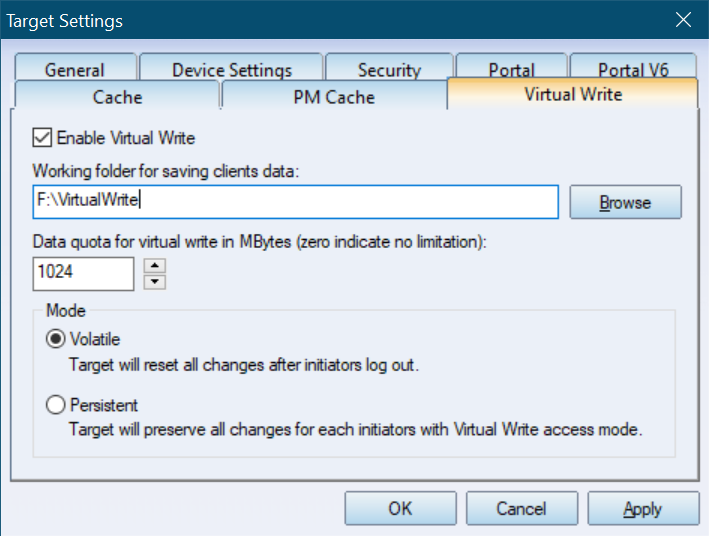Open the Security tab
Image resolution: width=709 pixels, height=536 pixels.
click(x=389, y=68)
